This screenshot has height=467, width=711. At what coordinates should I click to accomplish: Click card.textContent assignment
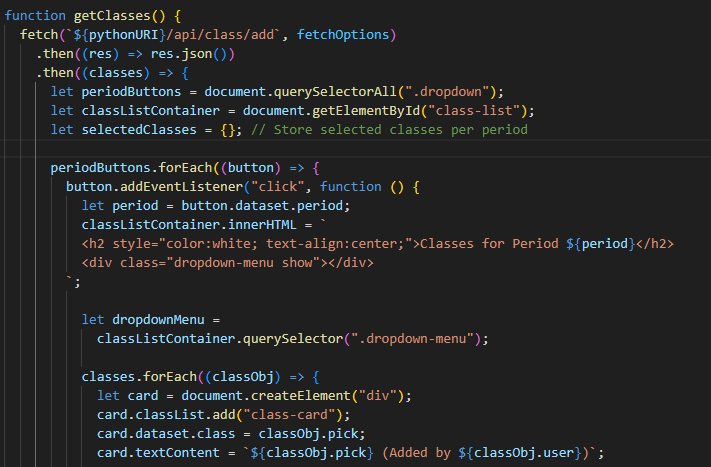point(158,453)
